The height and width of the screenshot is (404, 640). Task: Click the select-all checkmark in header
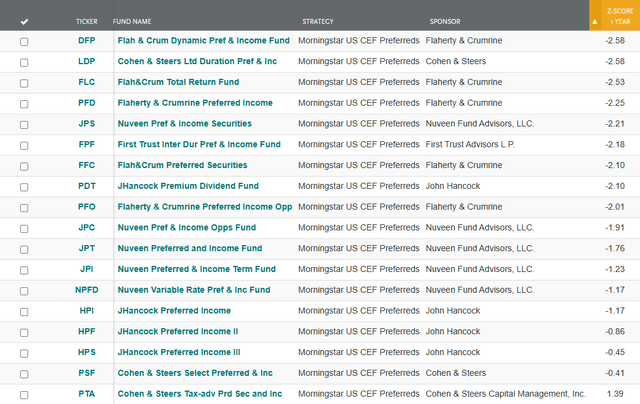click(24, 22)
